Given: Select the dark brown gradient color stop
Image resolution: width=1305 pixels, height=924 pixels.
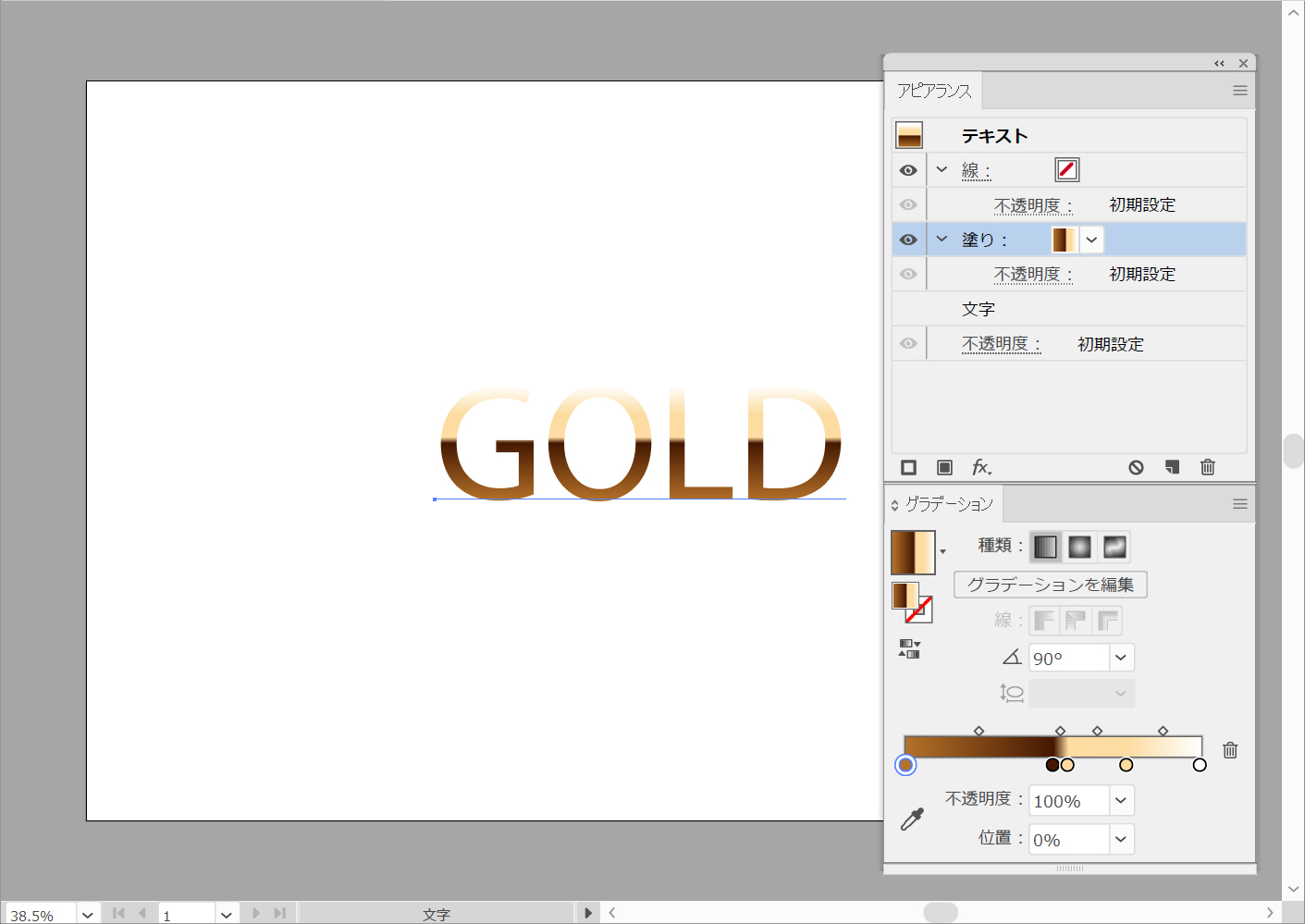Looking at the screenshot, I should click(x=1052, y=765).
